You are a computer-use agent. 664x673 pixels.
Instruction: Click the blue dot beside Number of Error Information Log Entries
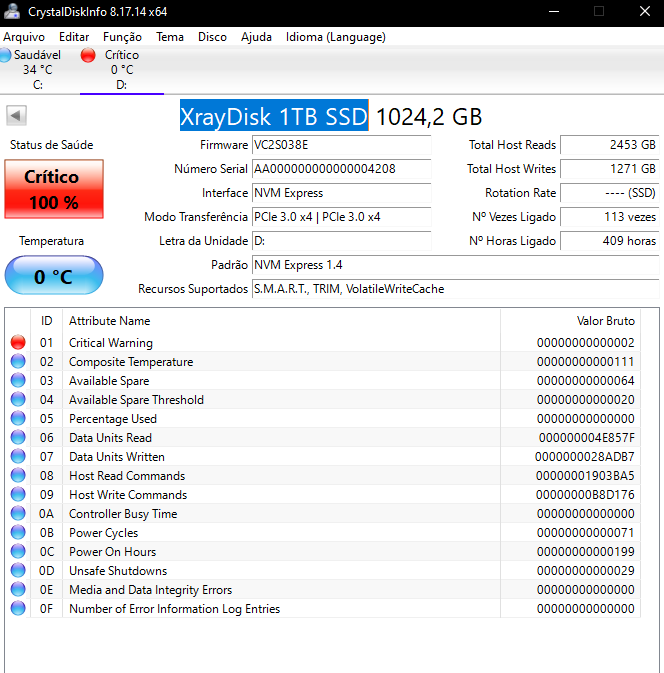tap(18, 608)
